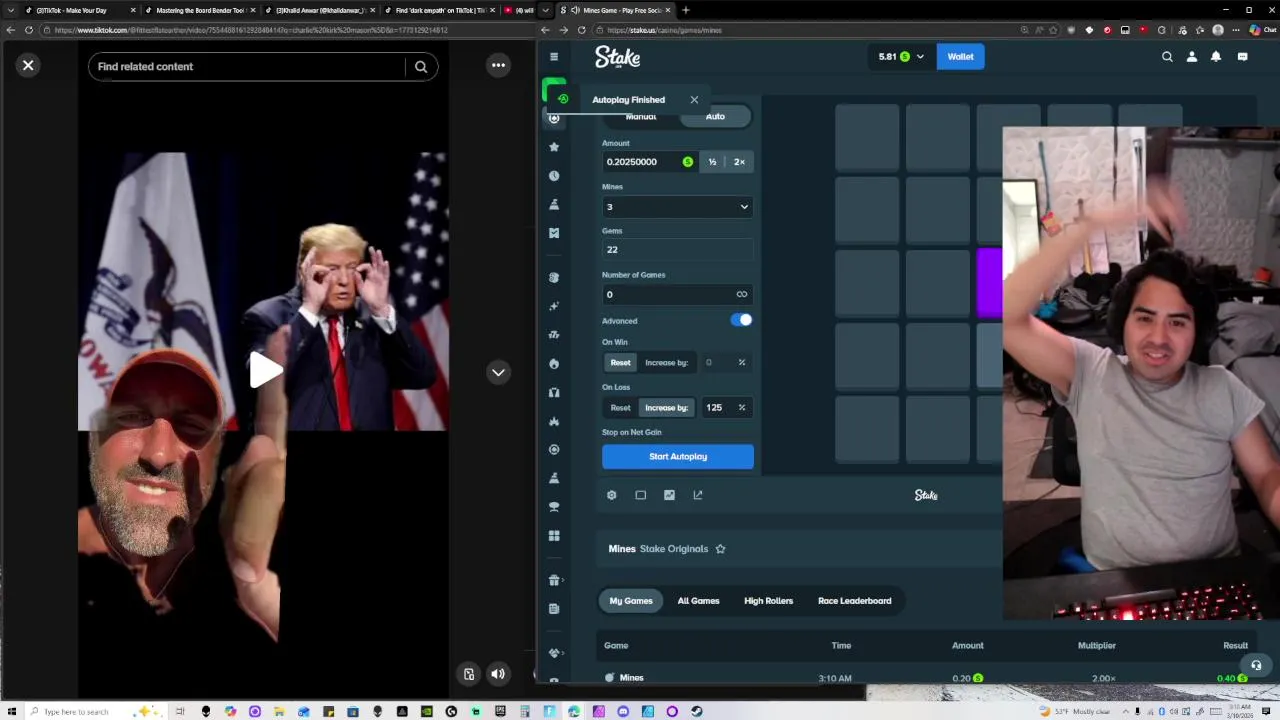Open the user profile icon on Stake
Image resolution: width=1280 pixels, height=720 pixels.
1192,57
